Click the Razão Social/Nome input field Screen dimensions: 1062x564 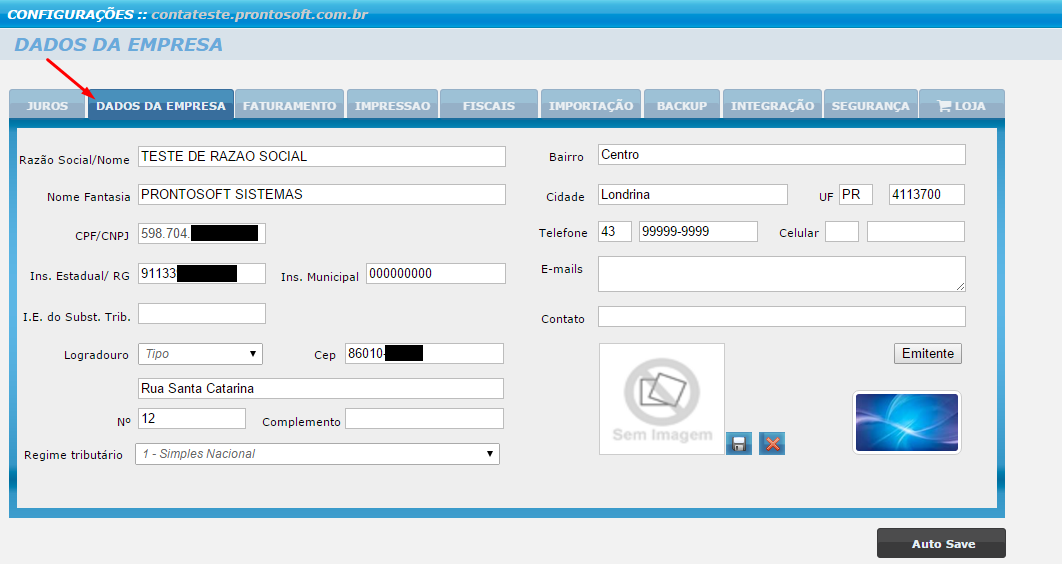[321, 157]
